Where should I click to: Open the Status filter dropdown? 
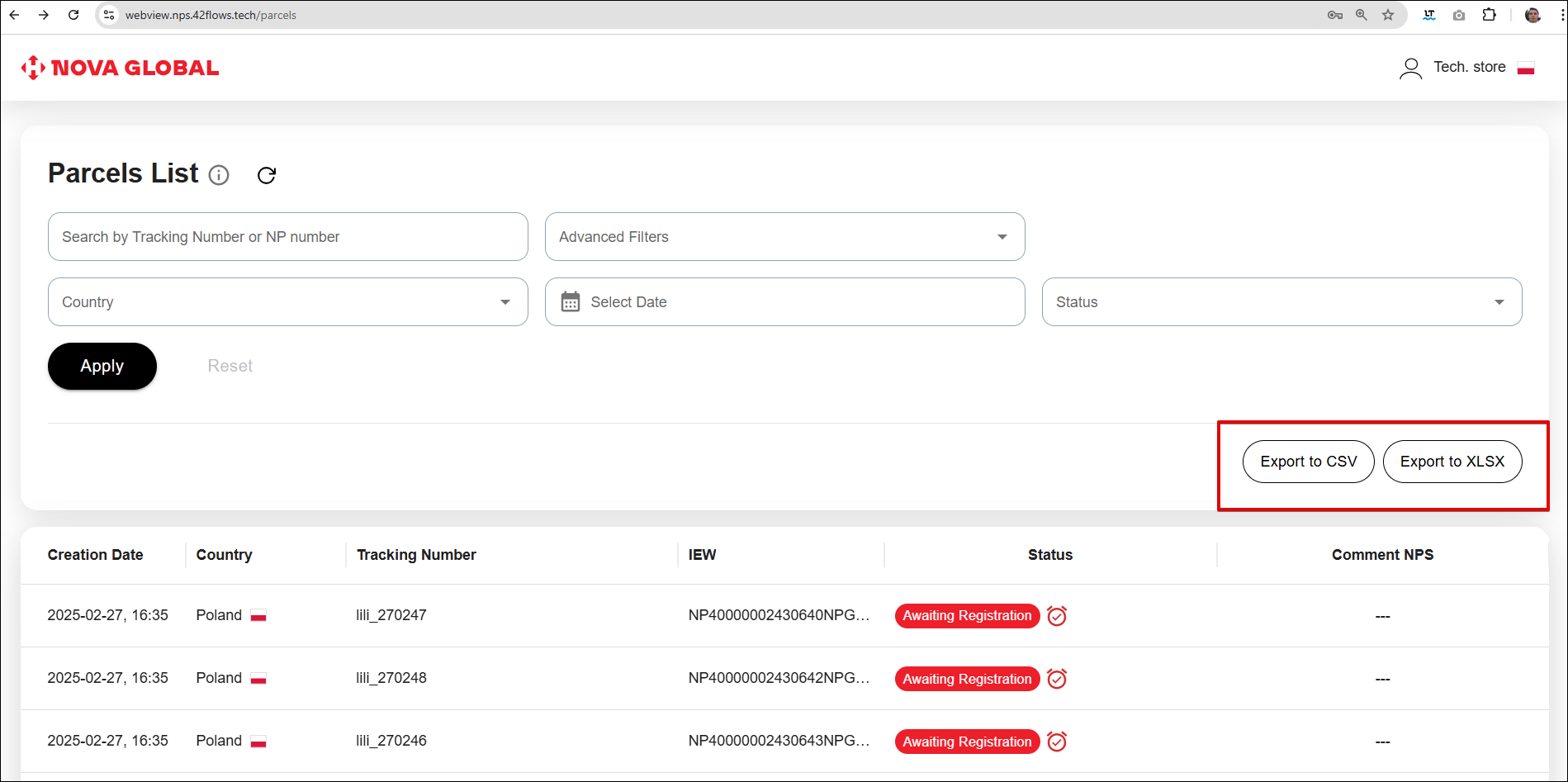tap(1281, 302)
